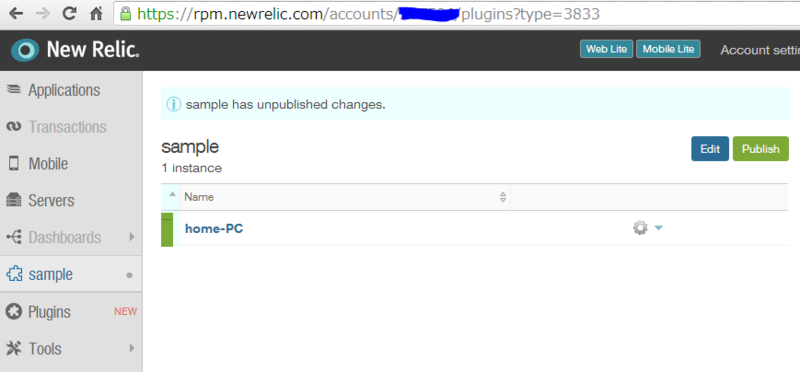Click the Tools wrench icon
800x372 pixels.
[x=14, y=349]
